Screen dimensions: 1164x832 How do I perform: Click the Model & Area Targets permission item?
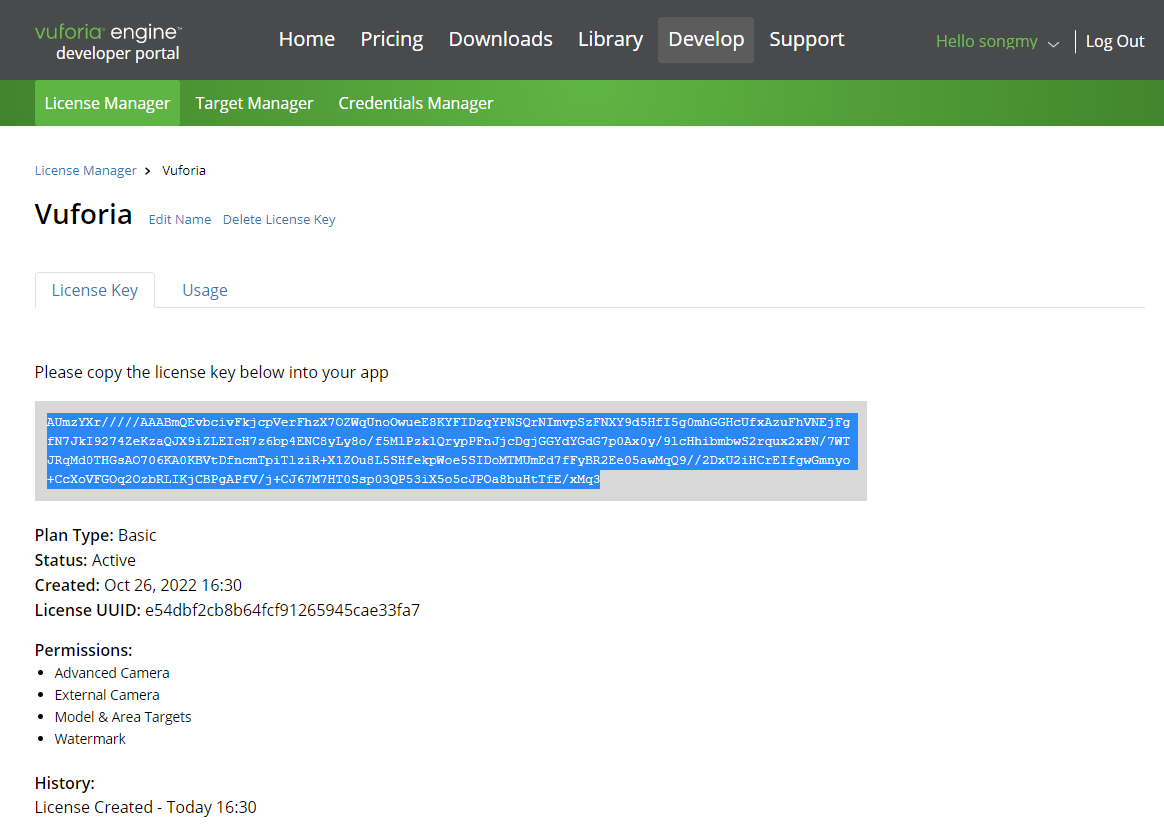[x=123, y=717]
